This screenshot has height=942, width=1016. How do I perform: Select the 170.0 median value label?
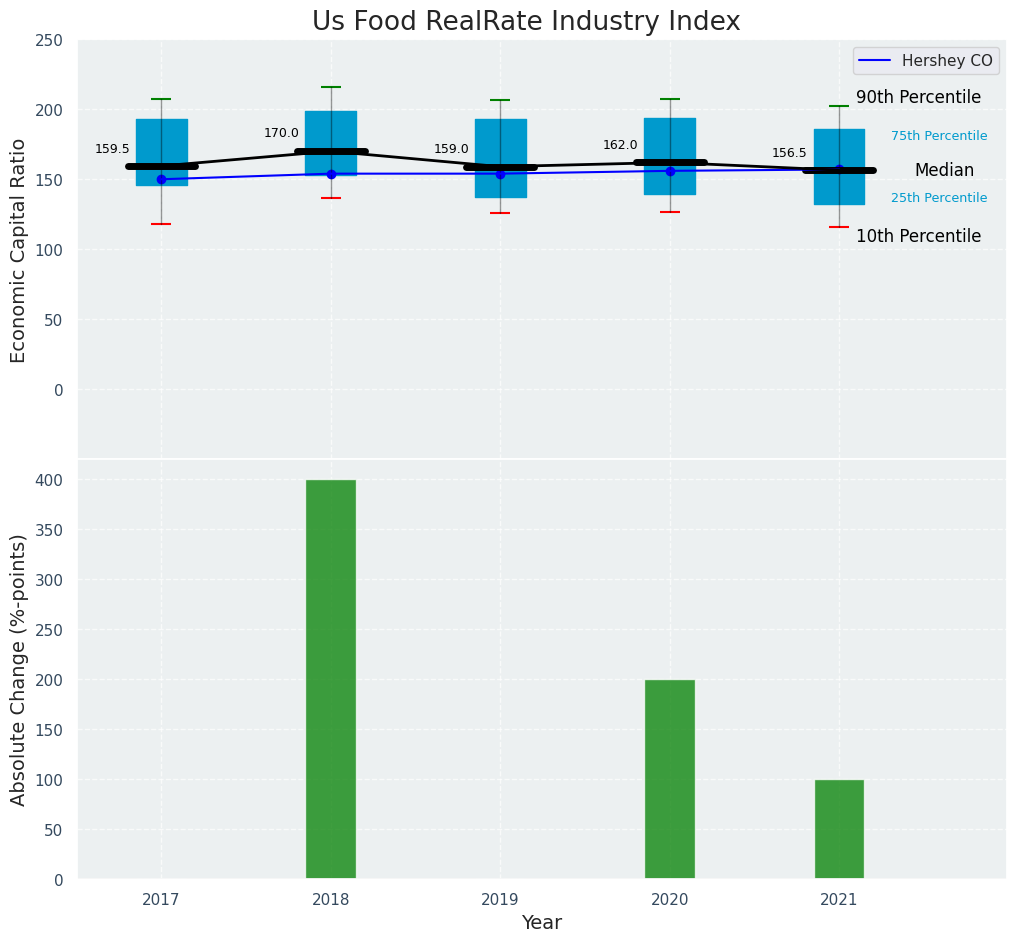(x=281, y=133)
